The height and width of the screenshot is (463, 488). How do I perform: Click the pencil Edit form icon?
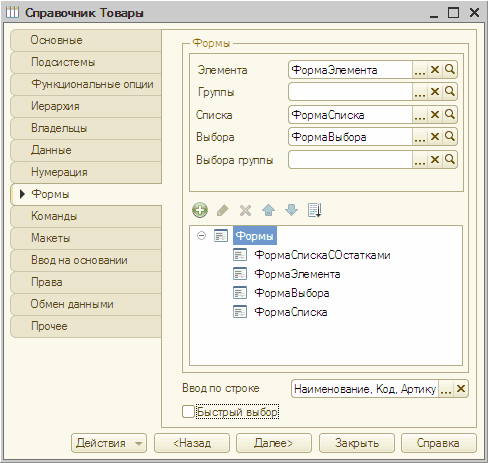[223, 210]
